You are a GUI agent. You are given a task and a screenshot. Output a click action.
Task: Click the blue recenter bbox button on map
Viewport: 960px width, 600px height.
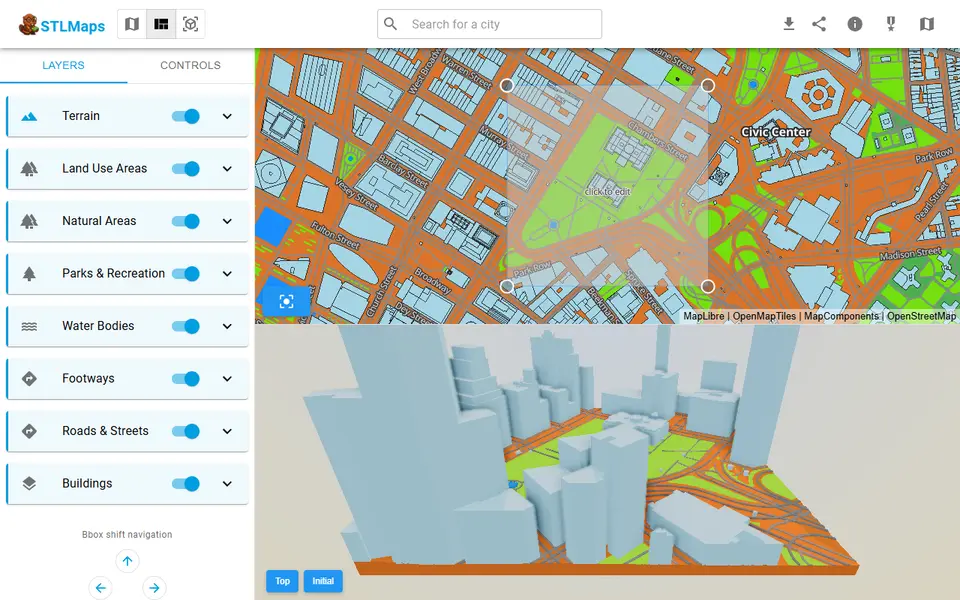pyautogui.click(x=286, y=301)
